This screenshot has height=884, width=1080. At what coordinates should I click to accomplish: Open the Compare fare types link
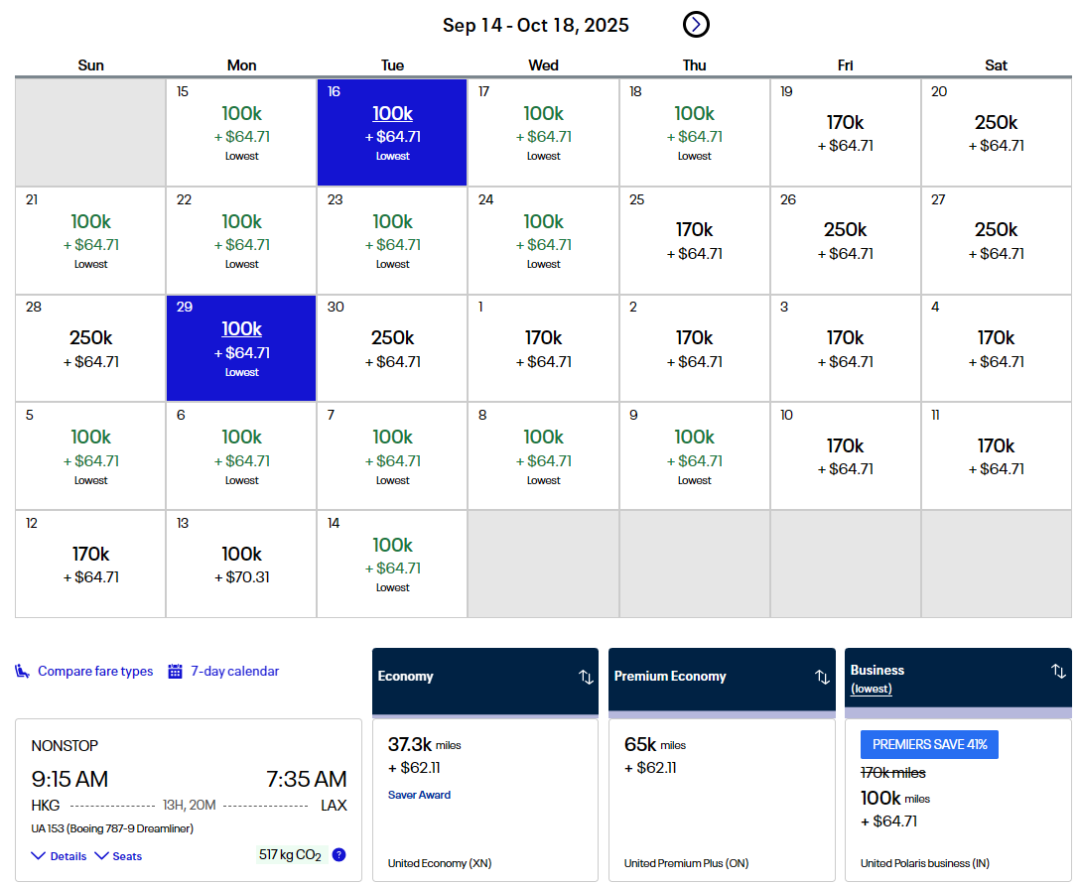[95, 671]
